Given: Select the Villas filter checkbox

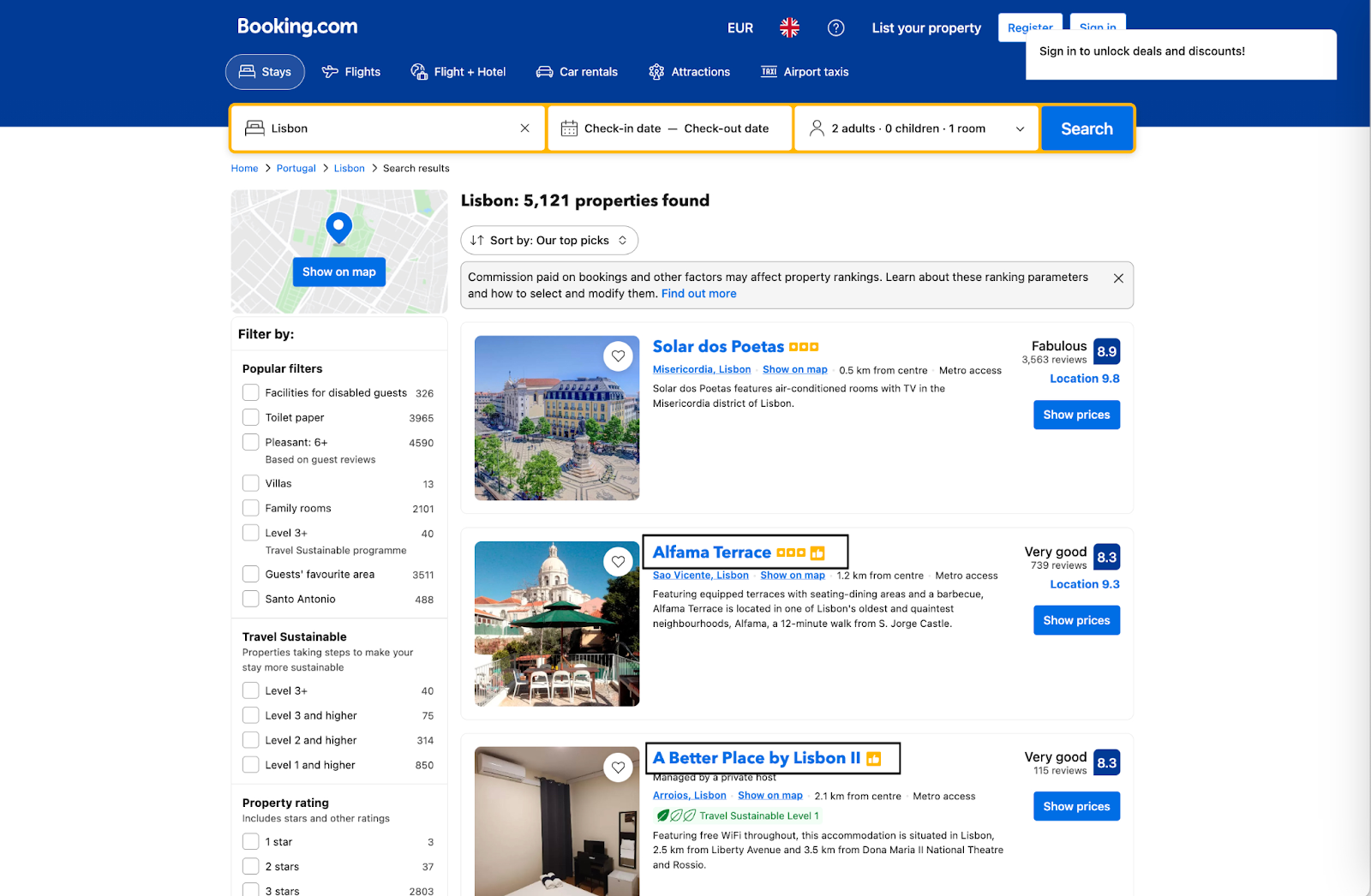Looking at the screenshot, I should tap(250, 483).
